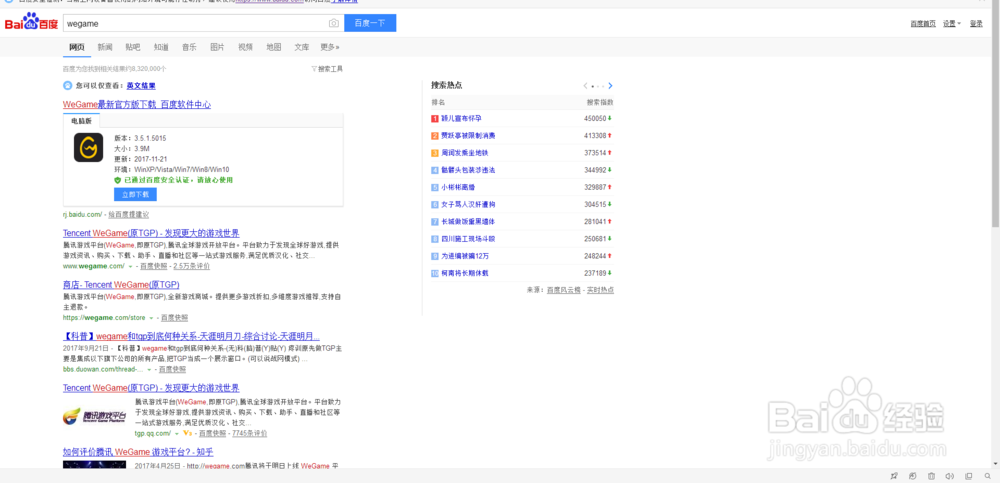
Task: Switch to the 知道 tab
Action: click(x=161, y=47)
